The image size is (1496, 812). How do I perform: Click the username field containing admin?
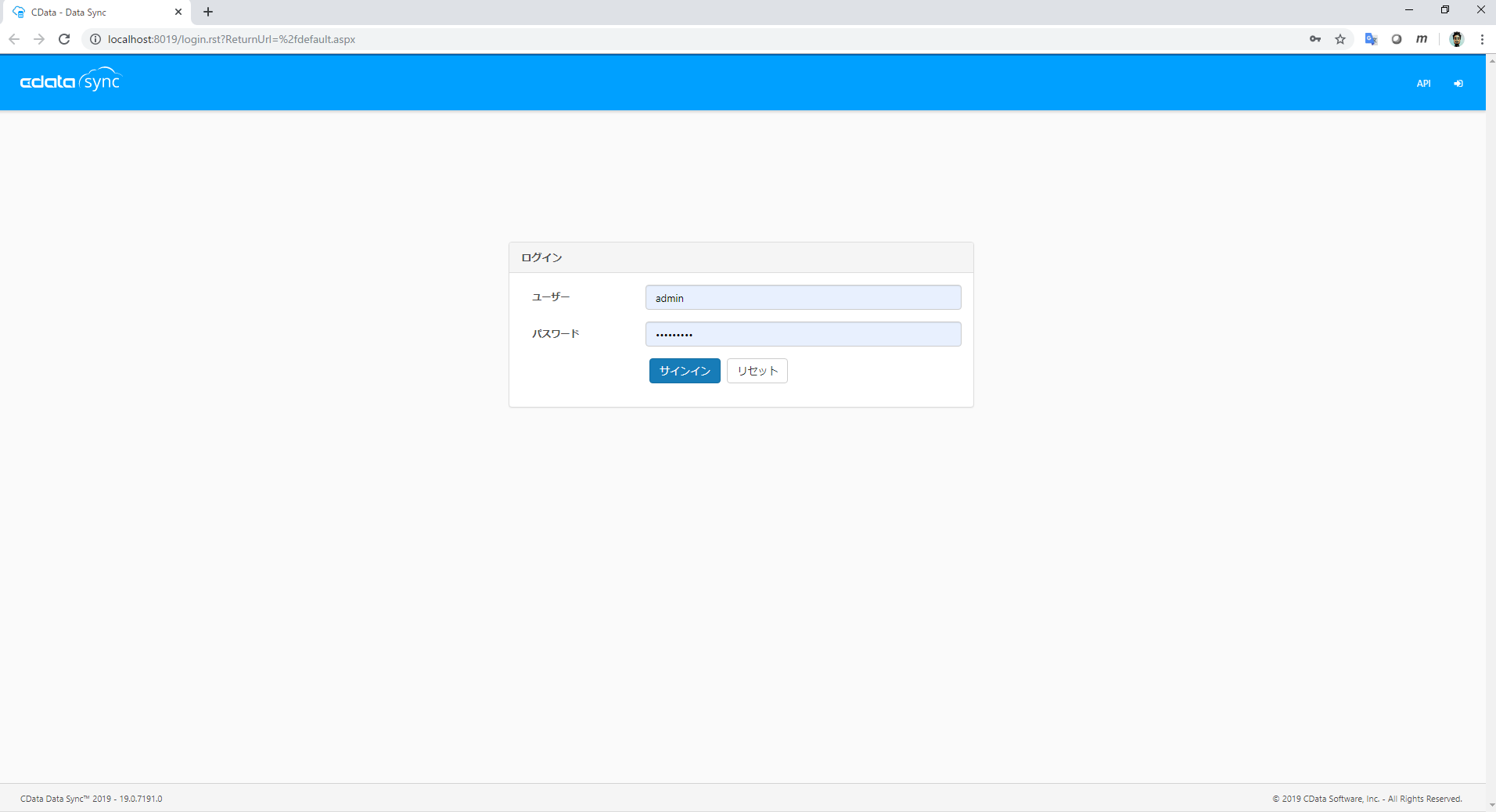(x=802, y=297)
